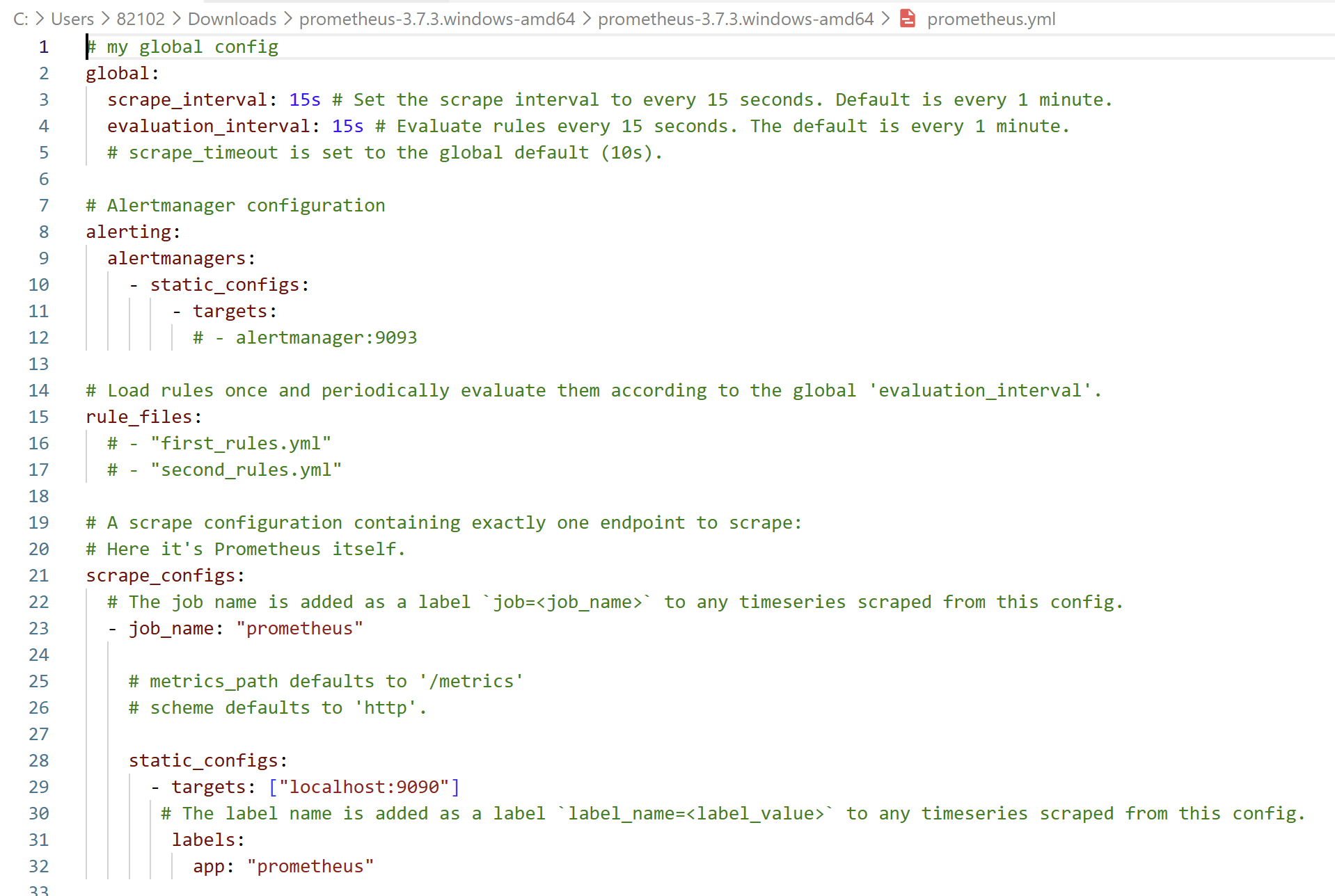Image resolution: width=1335 pixels, height=896 pixels.
Task: Click the "second_rules.yml" comment
Action: (x=246, y=470)
